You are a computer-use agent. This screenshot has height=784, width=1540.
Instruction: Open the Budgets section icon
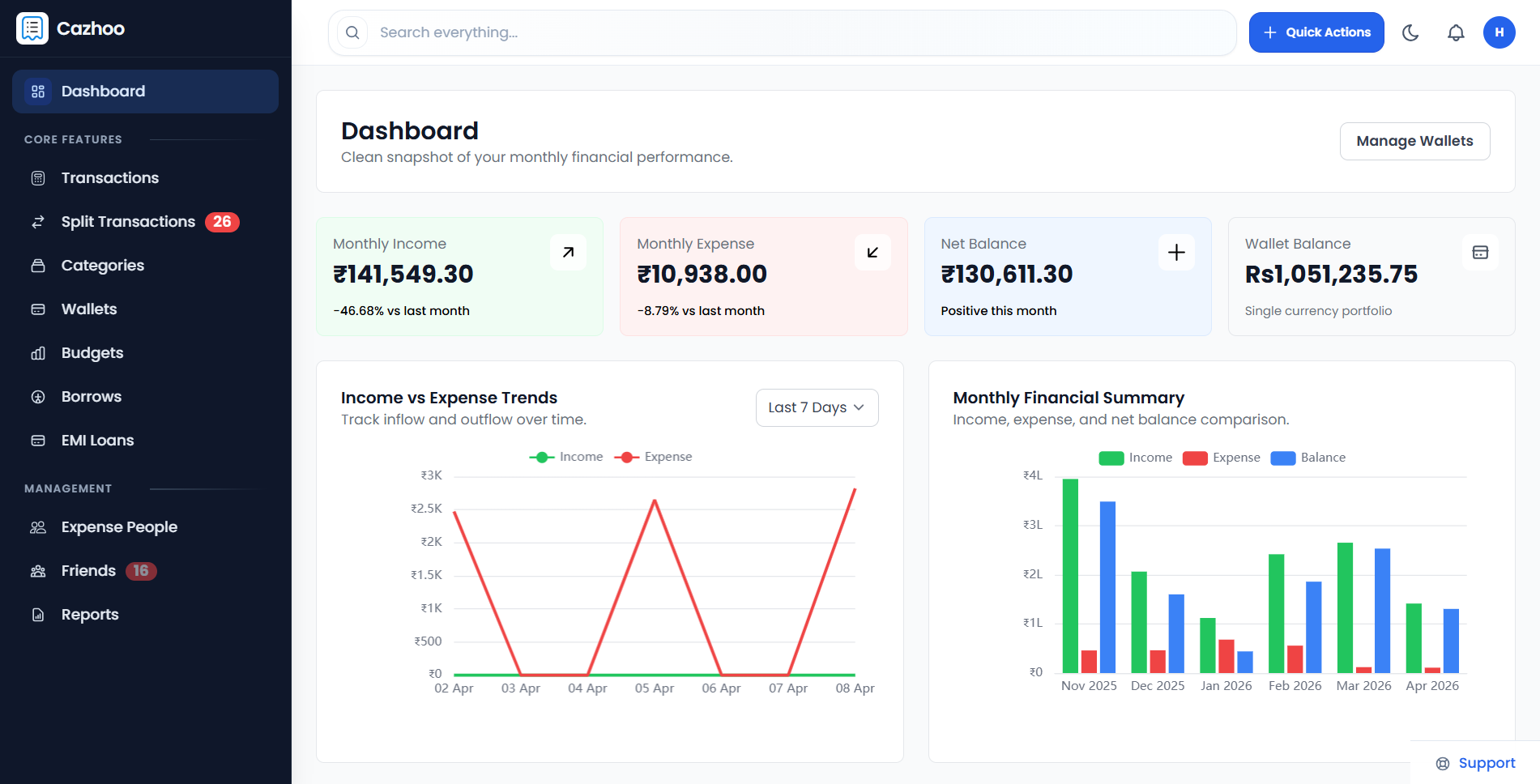coord(39,352)
